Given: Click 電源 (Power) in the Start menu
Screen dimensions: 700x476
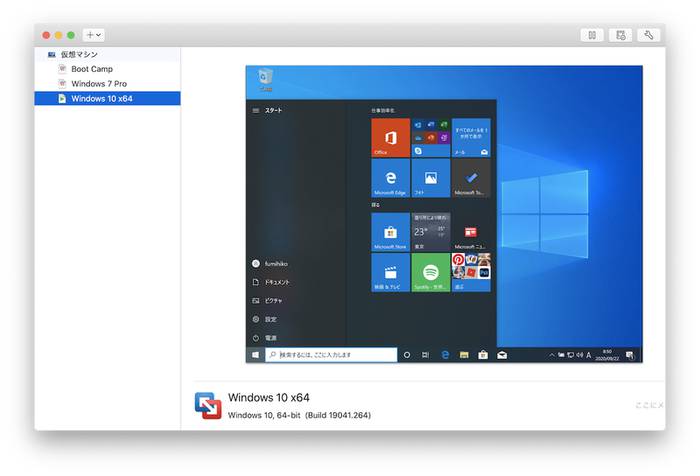Looking at the screenshot, I should [x=264, y=338].
